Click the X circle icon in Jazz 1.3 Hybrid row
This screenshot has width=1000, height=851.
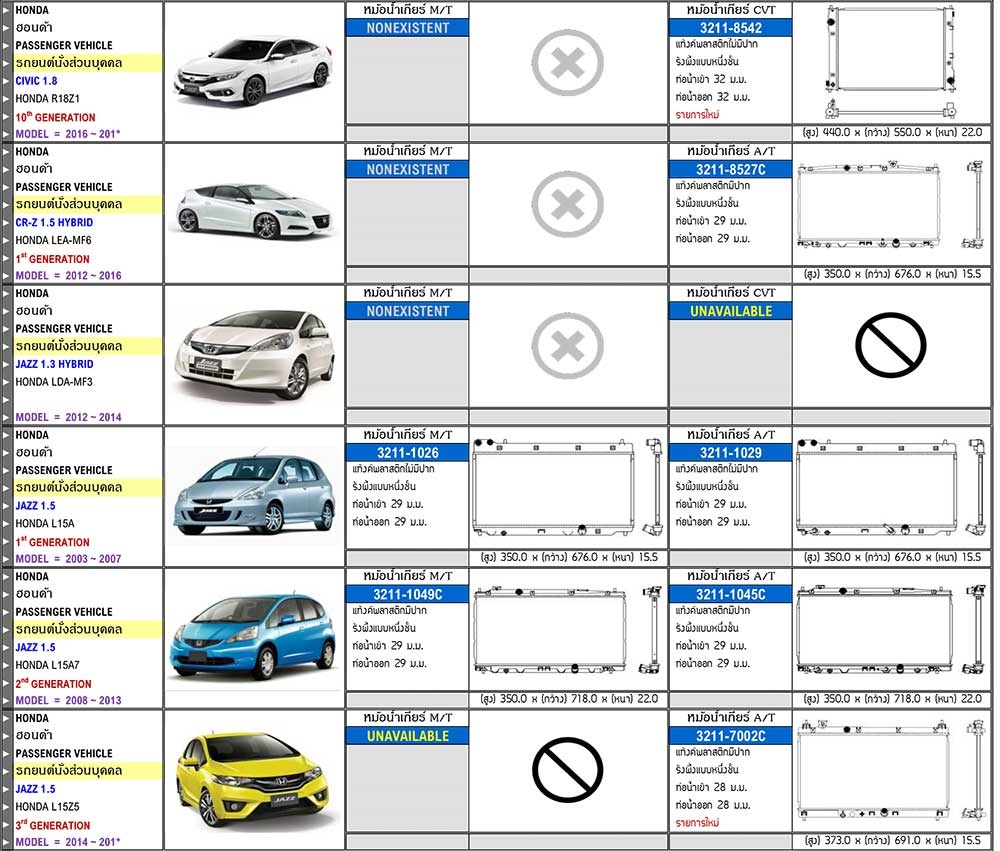point(568,346)
